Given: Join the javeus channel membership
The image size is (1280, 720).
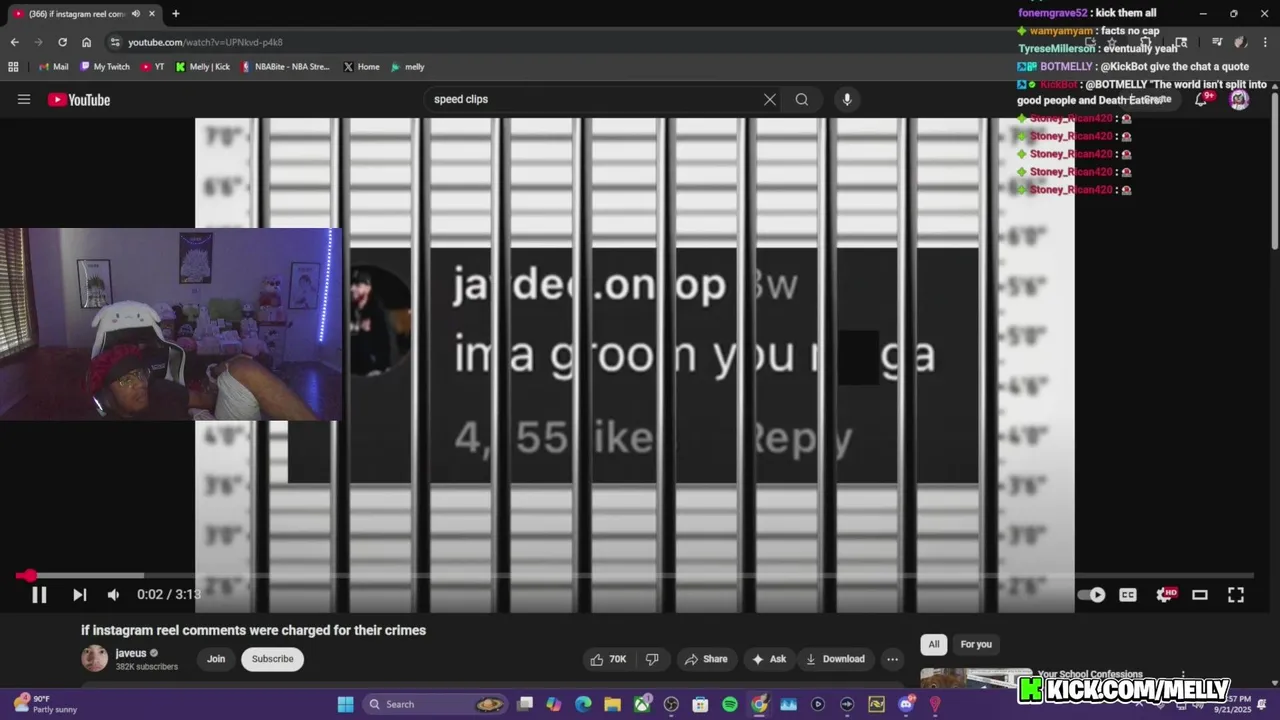Looking at the screenshot, I should [x=216, y=659].
